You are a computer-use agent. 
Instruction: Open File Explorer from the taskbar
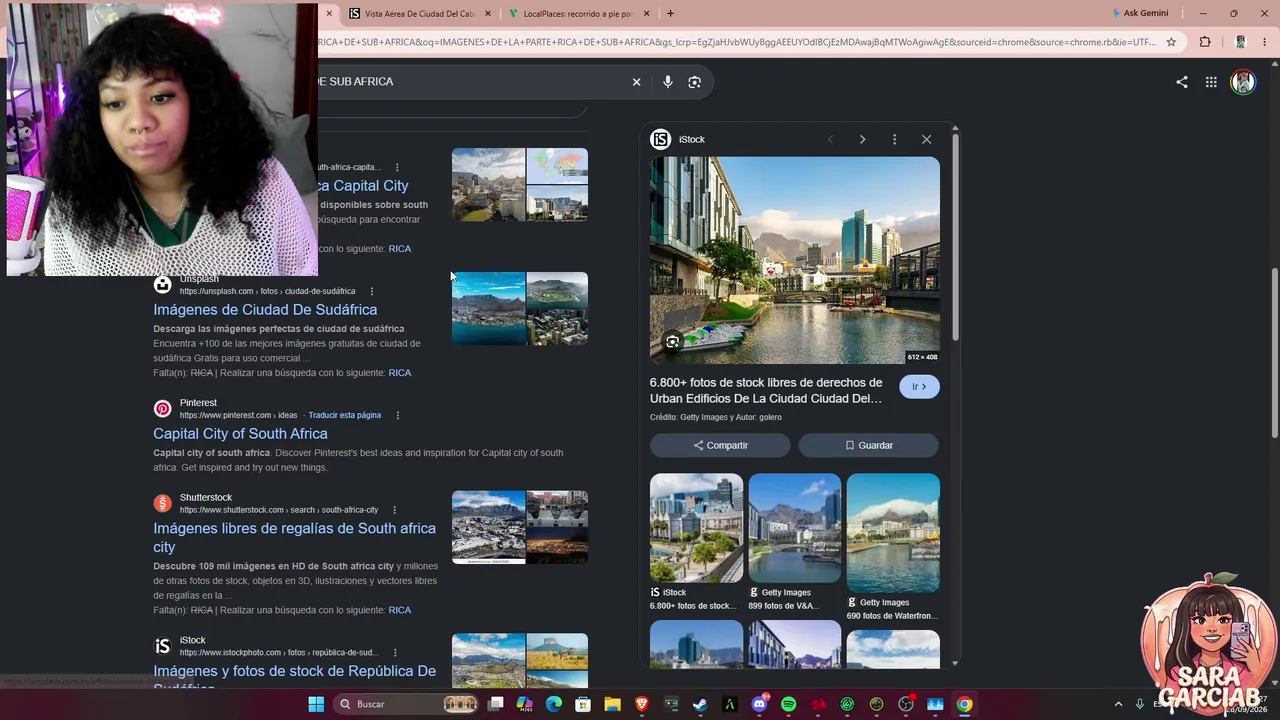[x=612, y=704]
